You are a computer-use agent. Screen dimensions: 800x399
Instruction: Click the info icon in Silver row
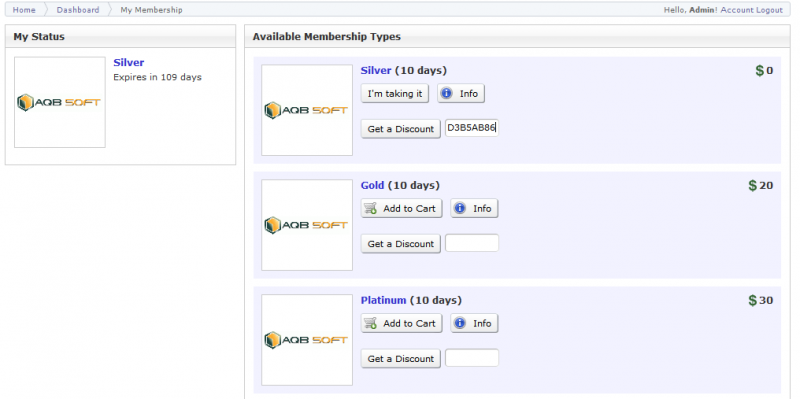446,93
